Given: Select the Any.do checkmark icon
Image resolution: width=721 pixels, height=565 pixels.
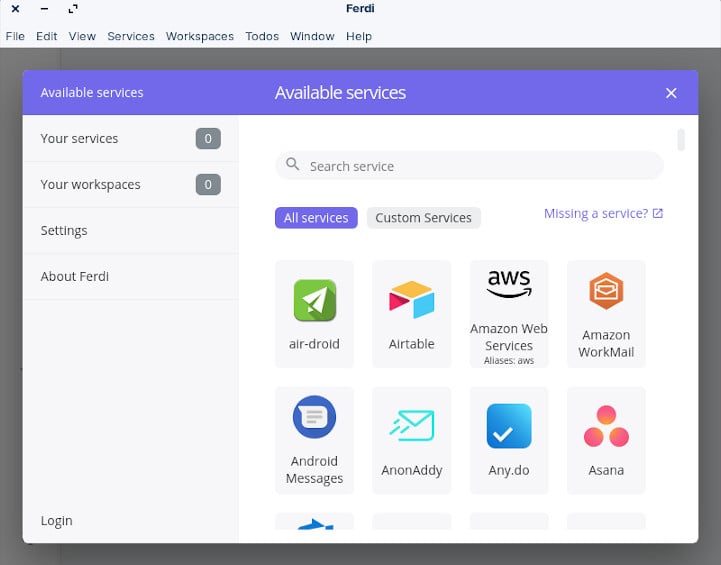Looking at the screenshot, I should (509, 426).
